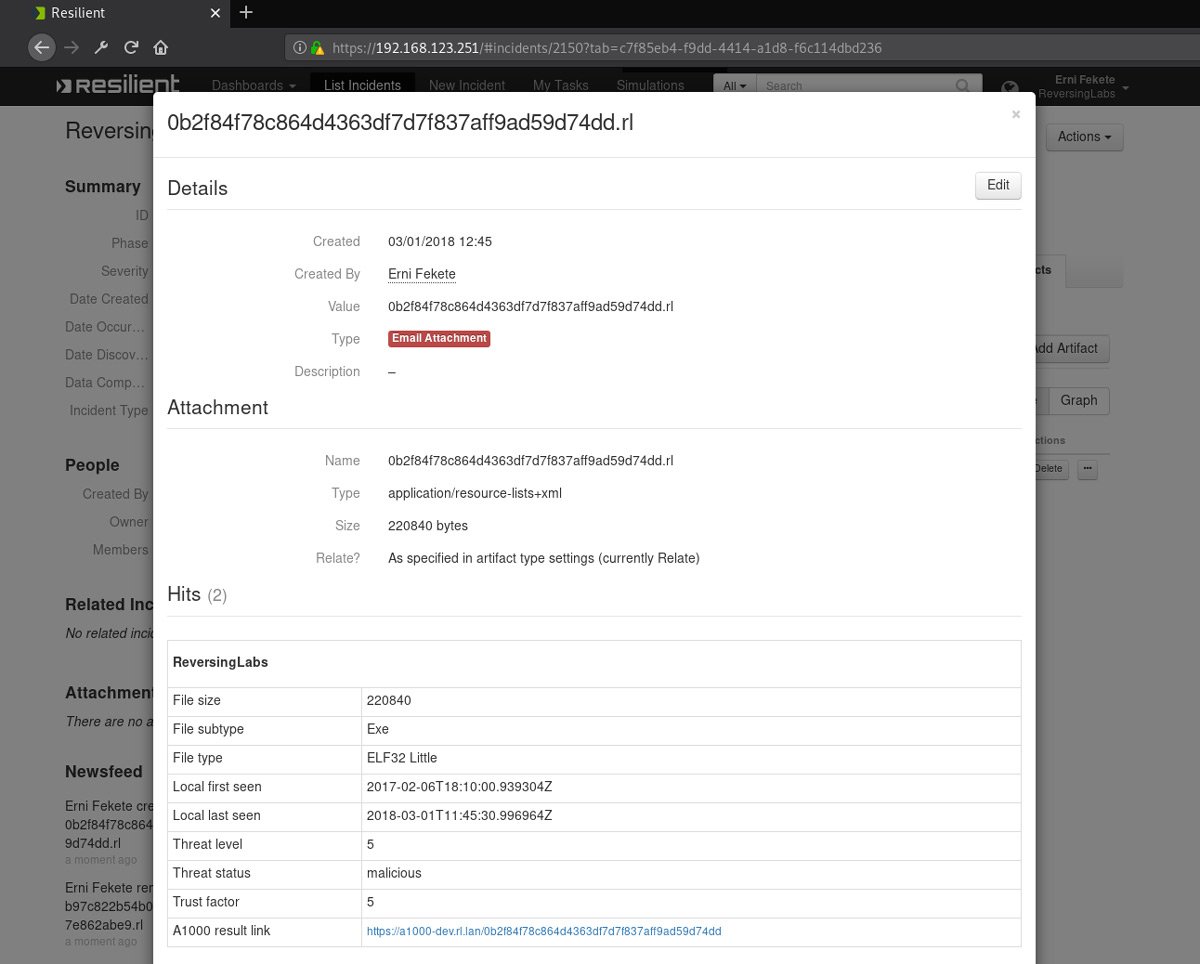
Task: Open the Dashboards dropdown menu
Action: point(253,85)
